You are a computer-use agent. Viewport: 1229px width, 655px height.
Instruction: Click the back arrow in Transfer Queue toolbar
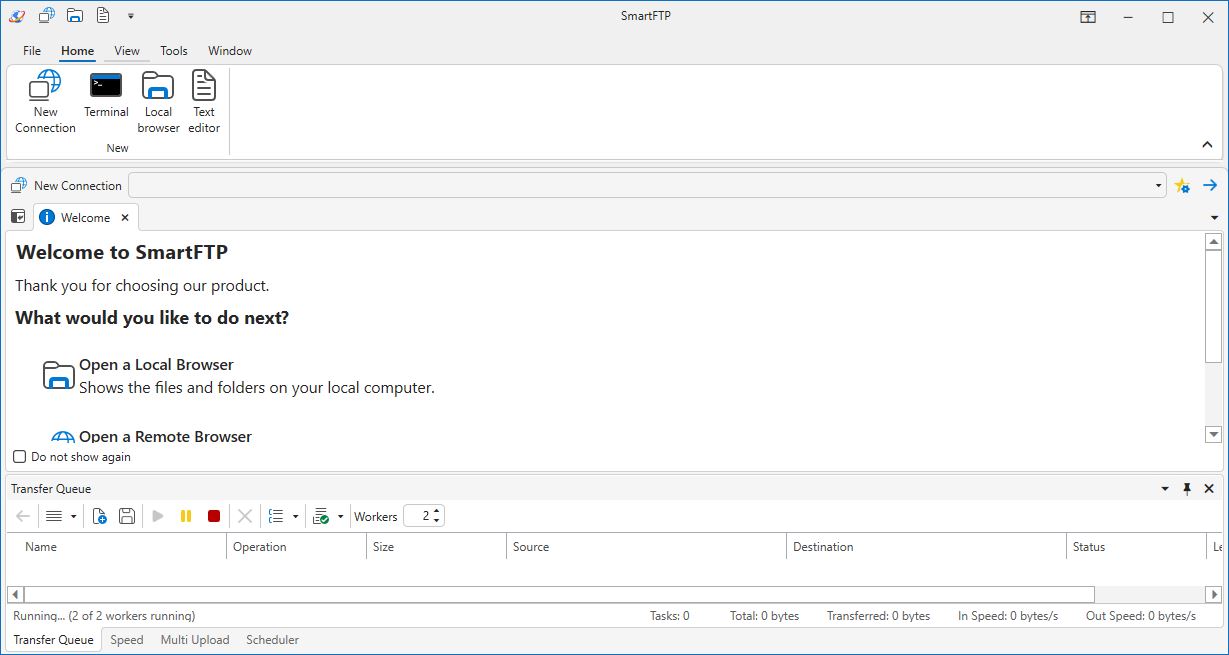click(23, 516)
